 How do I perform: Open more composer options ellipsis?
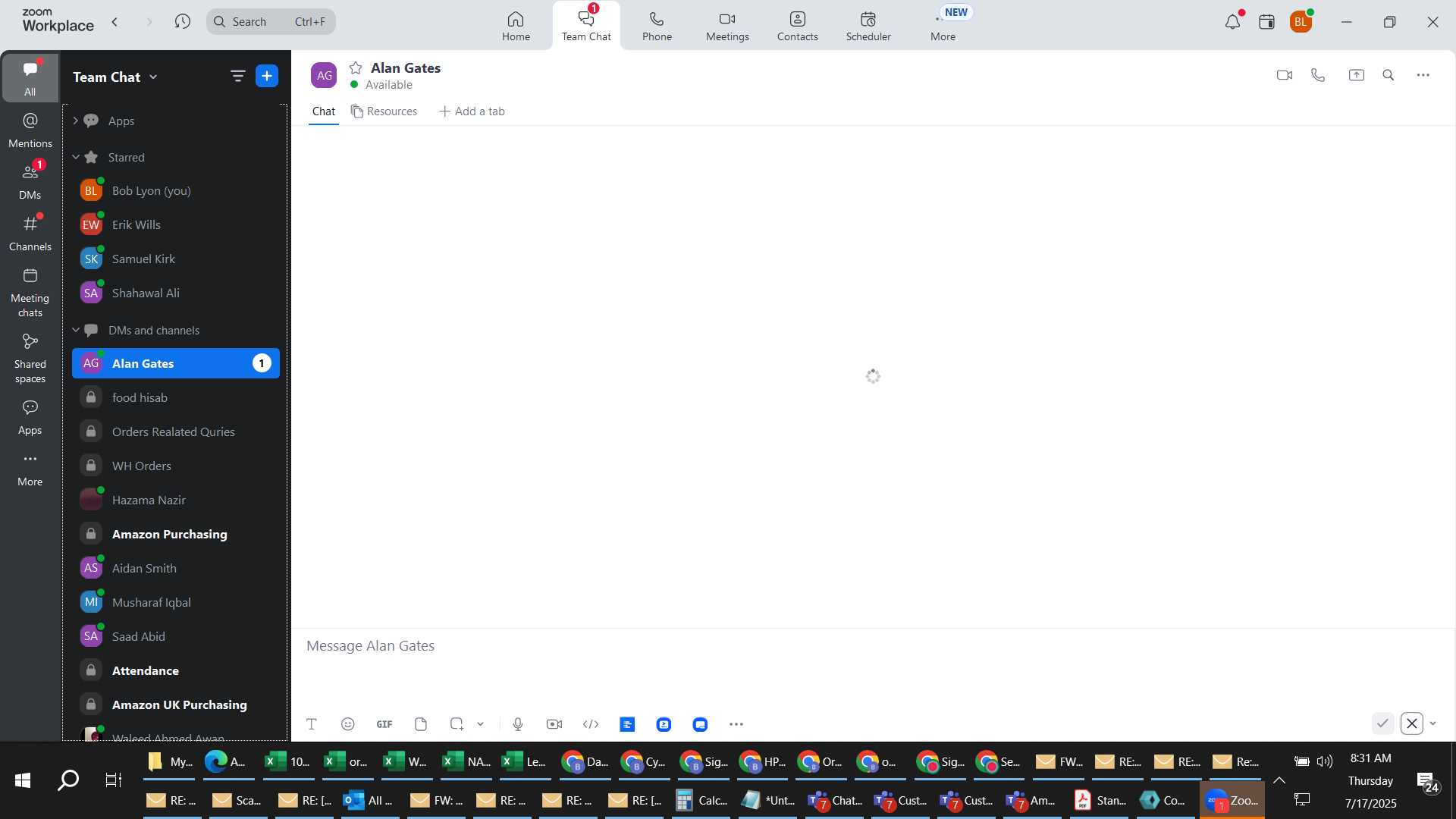[736, 724]
